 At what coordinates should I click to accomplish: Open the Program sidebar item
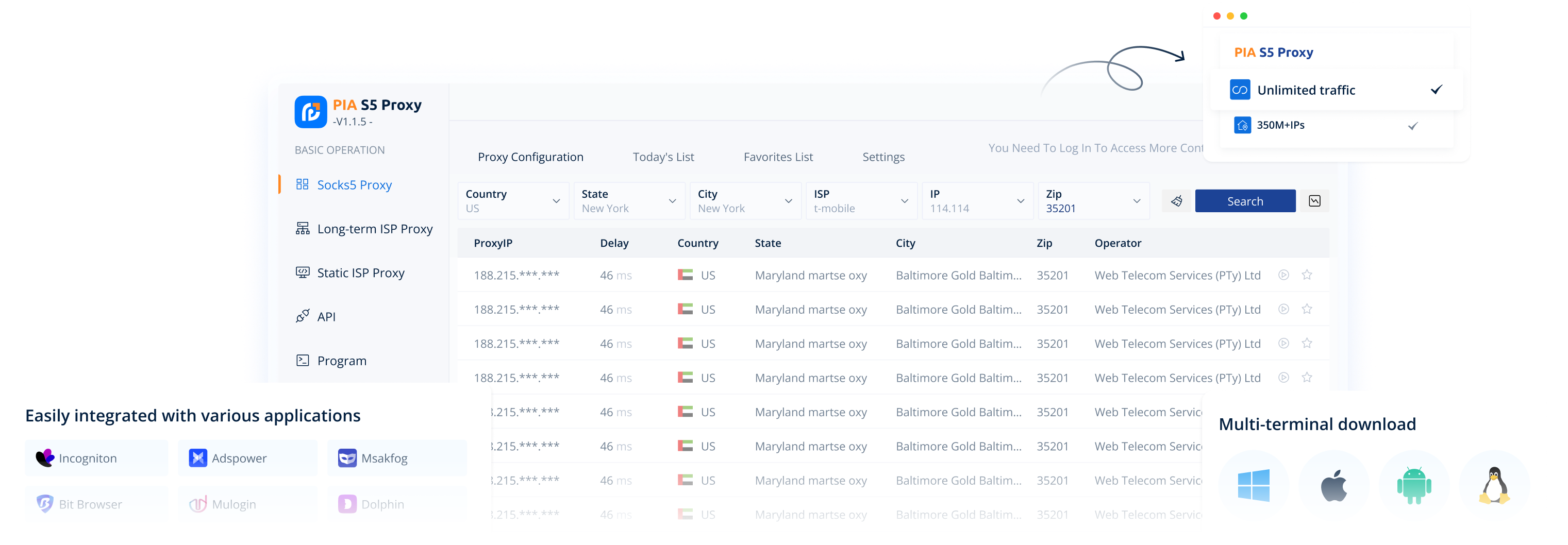341,361
